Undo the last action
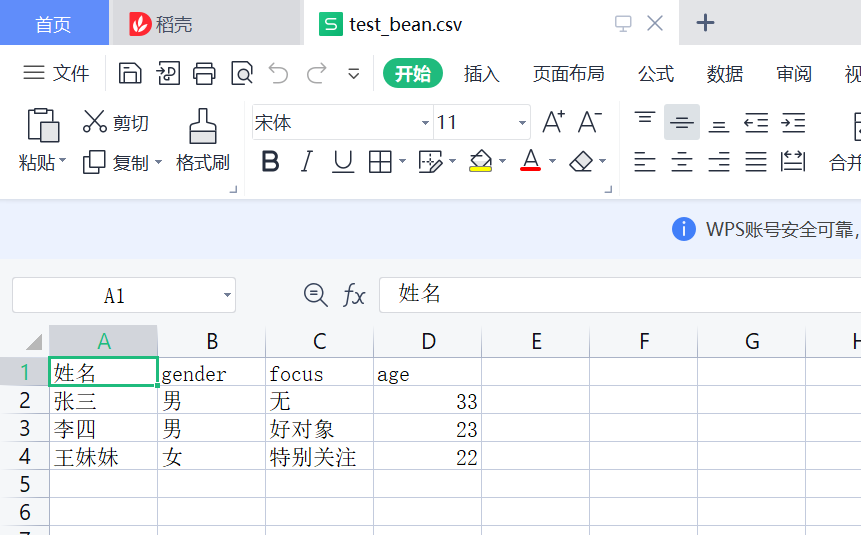 (278, 73)
